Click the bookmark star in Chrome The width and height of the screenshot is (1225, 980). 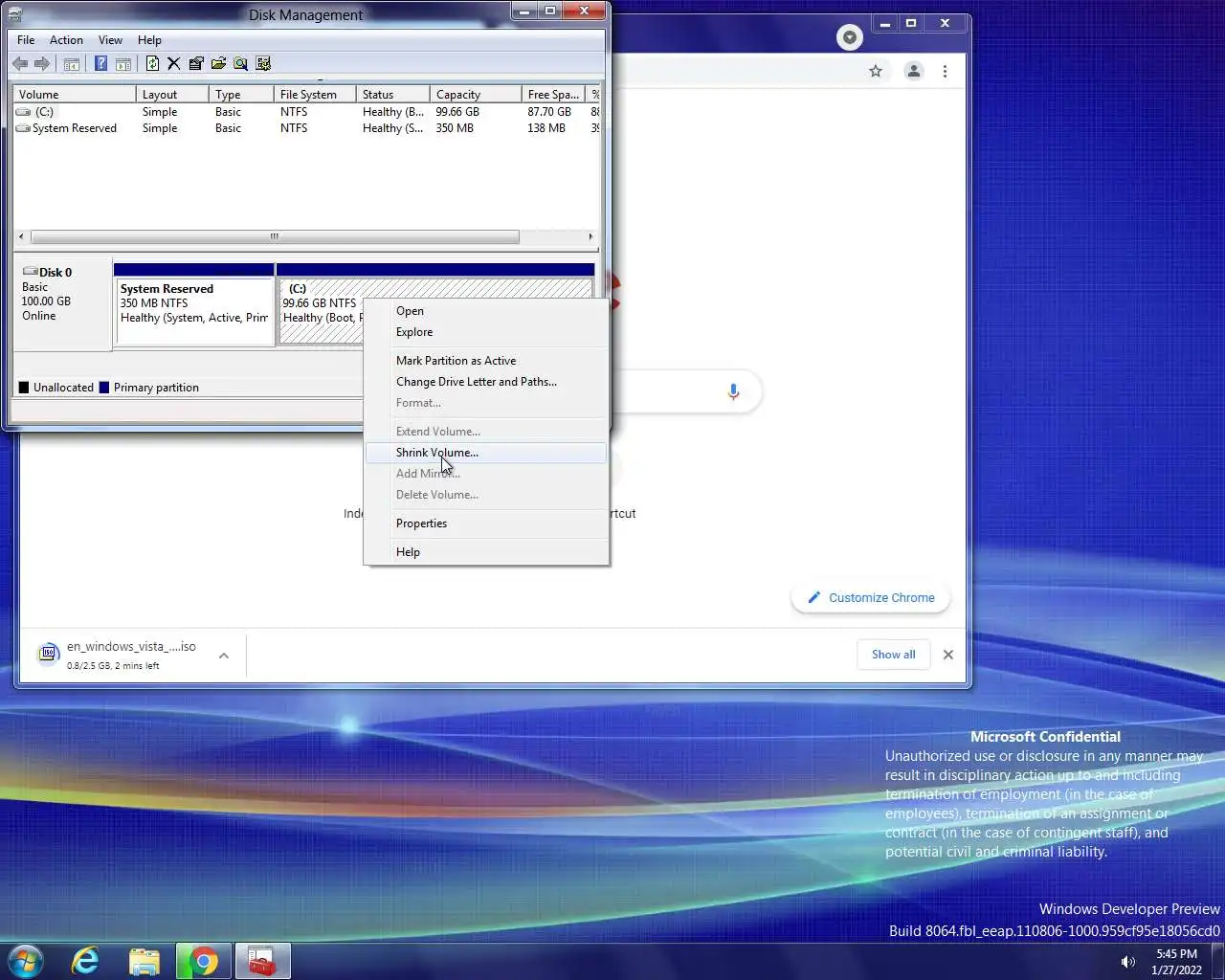click(875, 71)
